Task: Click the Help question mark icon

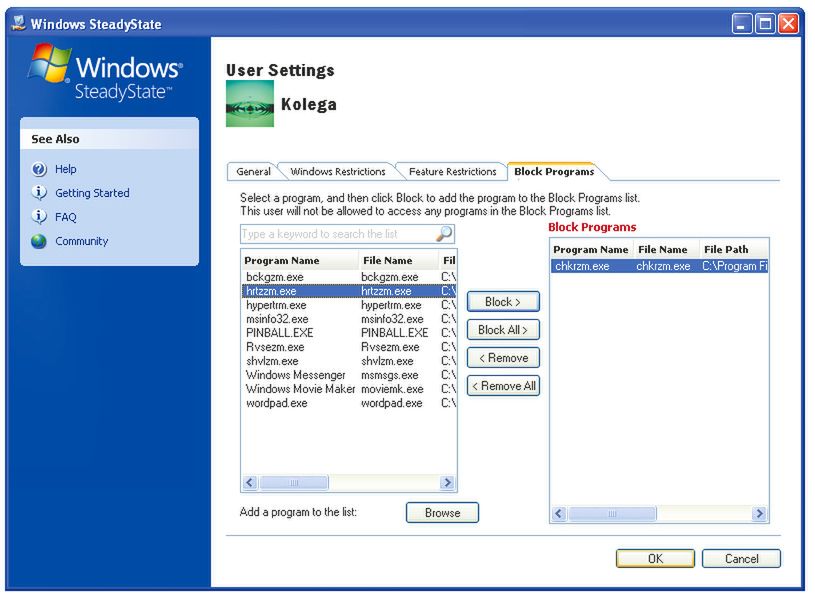Action: 39,169
